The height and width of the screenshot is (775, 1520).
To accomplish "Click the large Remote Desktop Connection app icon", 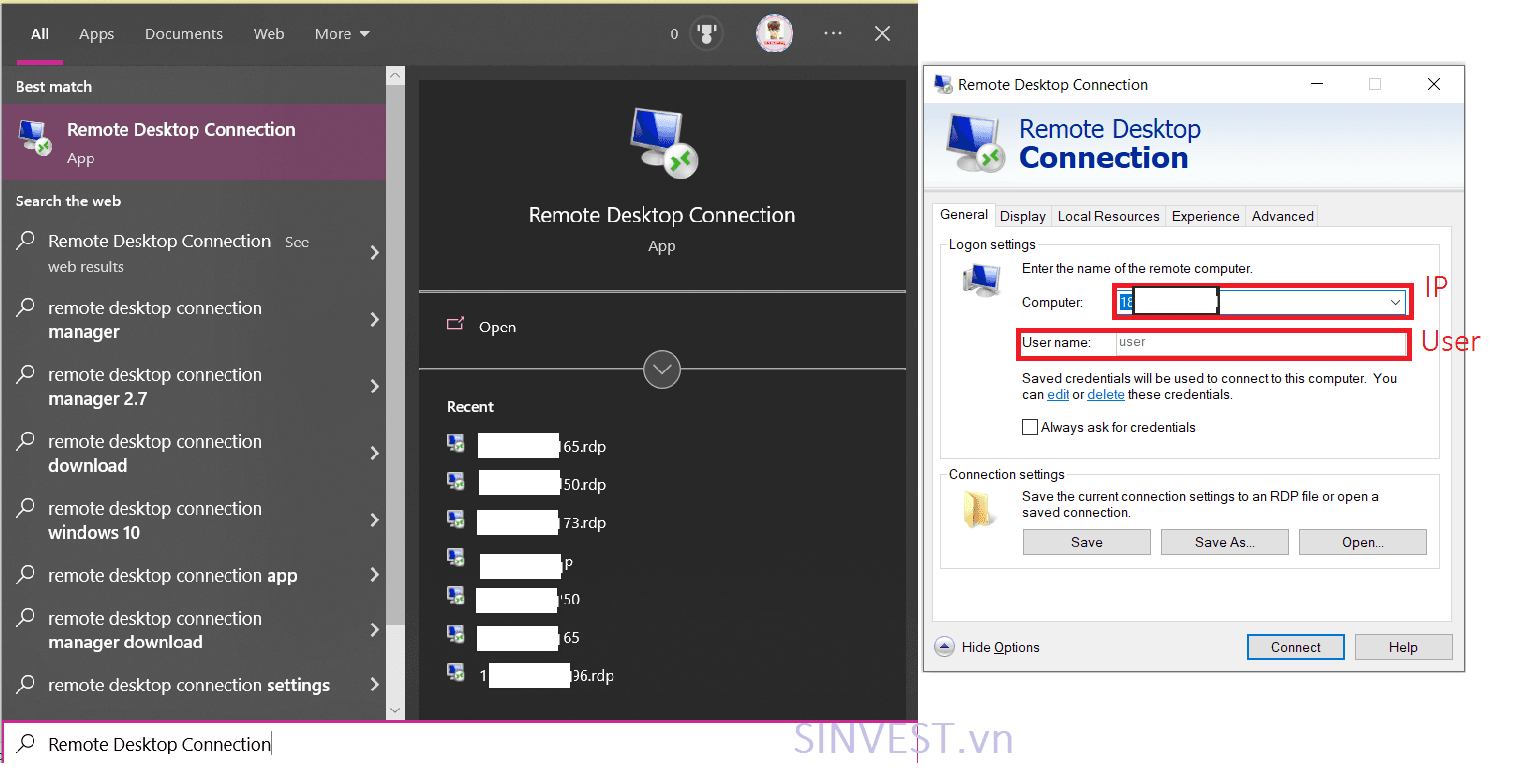I will pyautogui.click(x=663, y=142).
